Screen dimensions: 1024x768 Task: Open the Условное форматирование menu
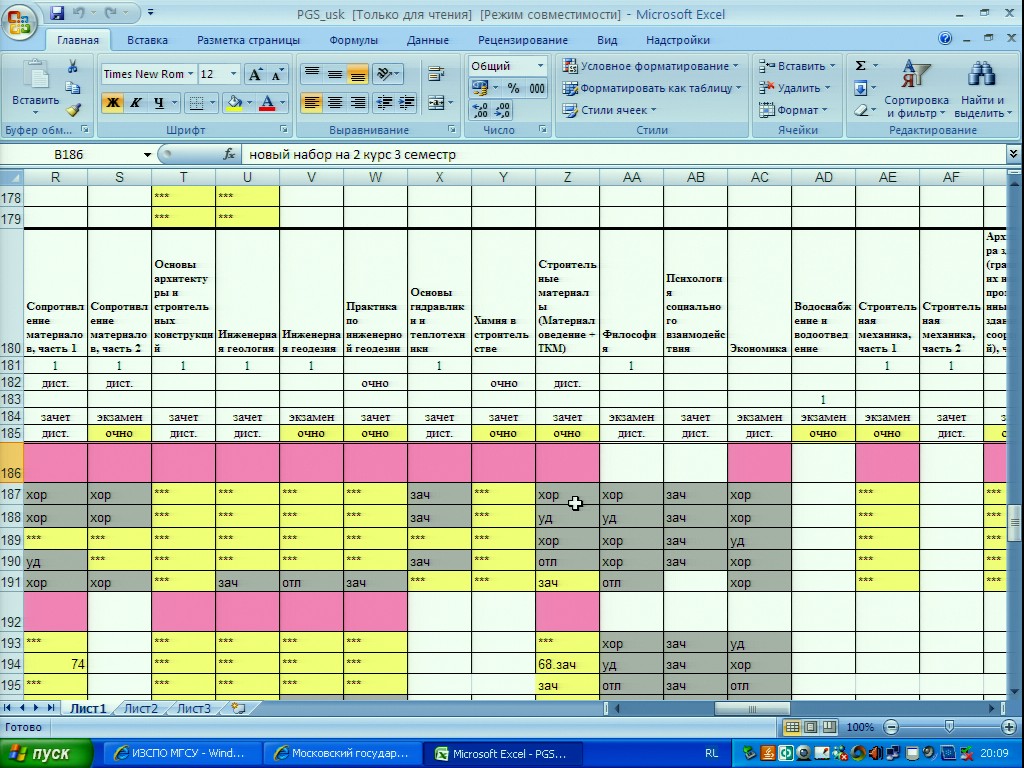point(651,66)
